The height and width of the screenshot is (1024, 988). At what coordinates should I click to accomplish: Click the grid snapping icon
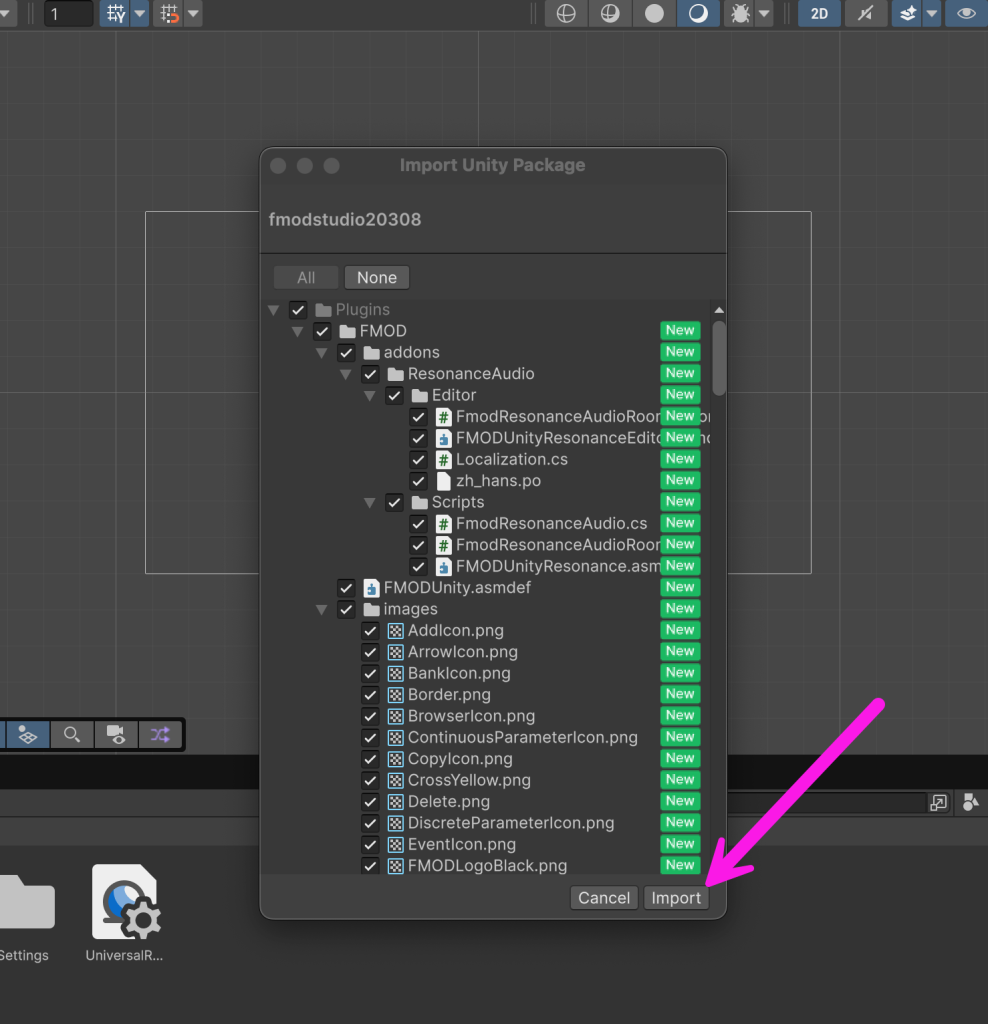(x=117, y=13)
